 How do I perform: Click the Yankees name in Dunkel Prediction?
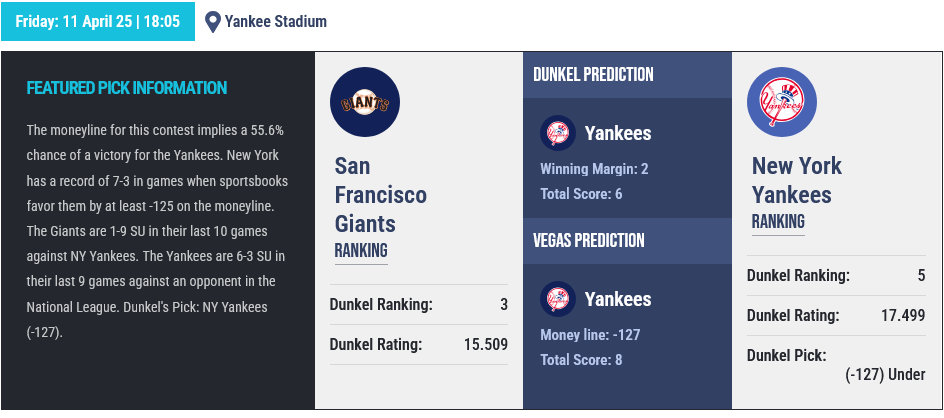point(618,133)
